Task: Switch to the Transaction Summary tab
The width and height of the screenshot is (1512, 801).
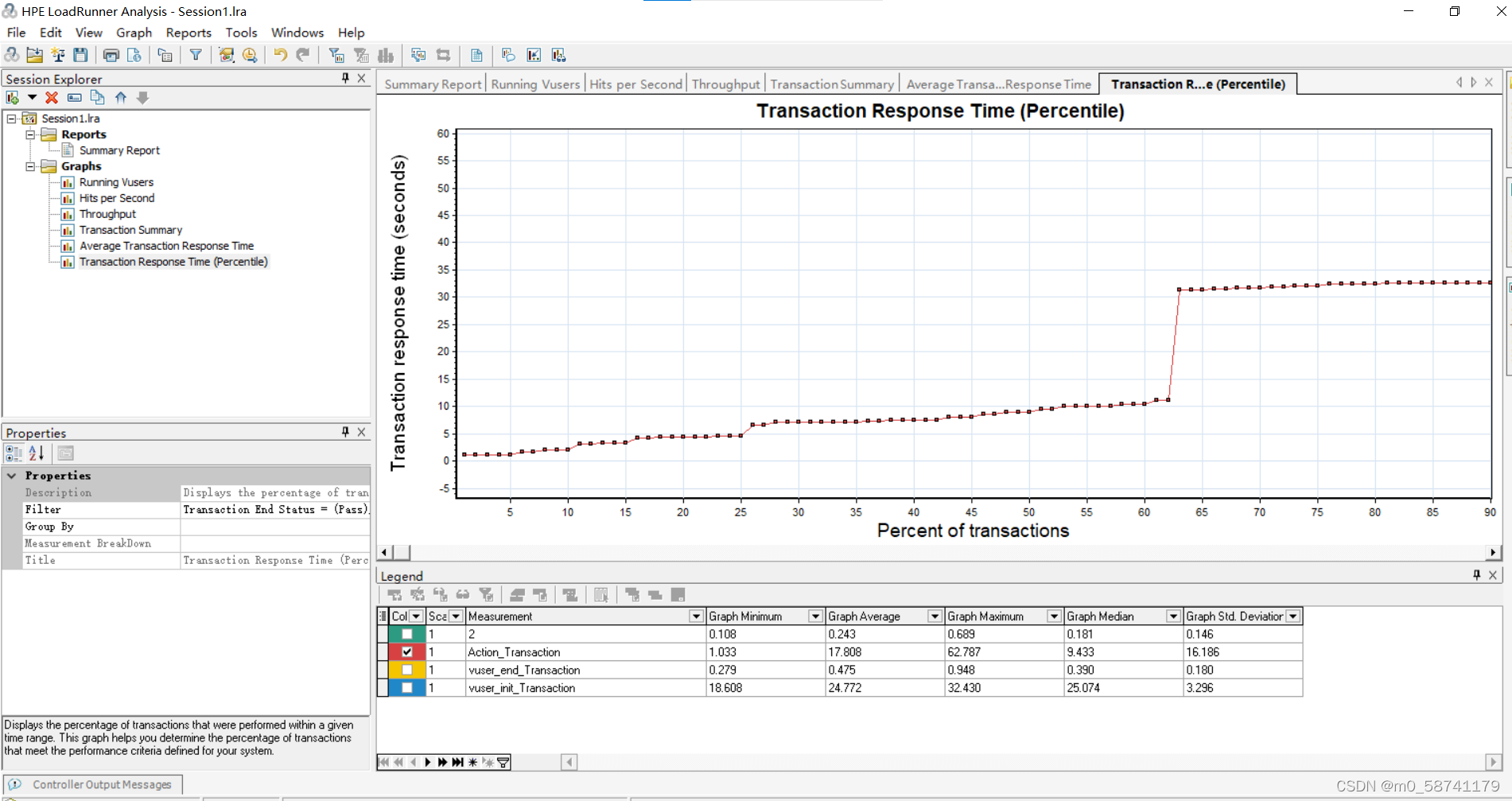Action: (x=832, y=84)
